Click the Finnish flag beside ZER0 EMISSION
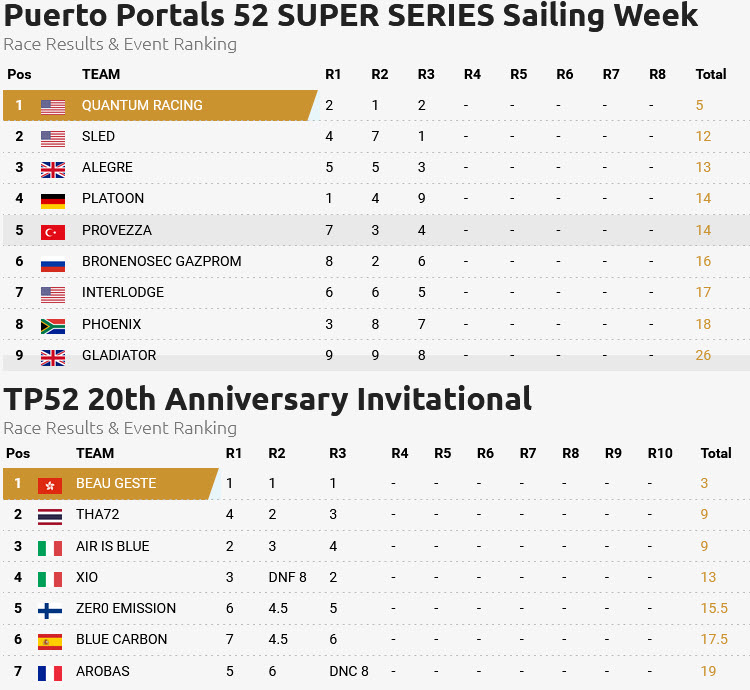 [x=49, y=610]
